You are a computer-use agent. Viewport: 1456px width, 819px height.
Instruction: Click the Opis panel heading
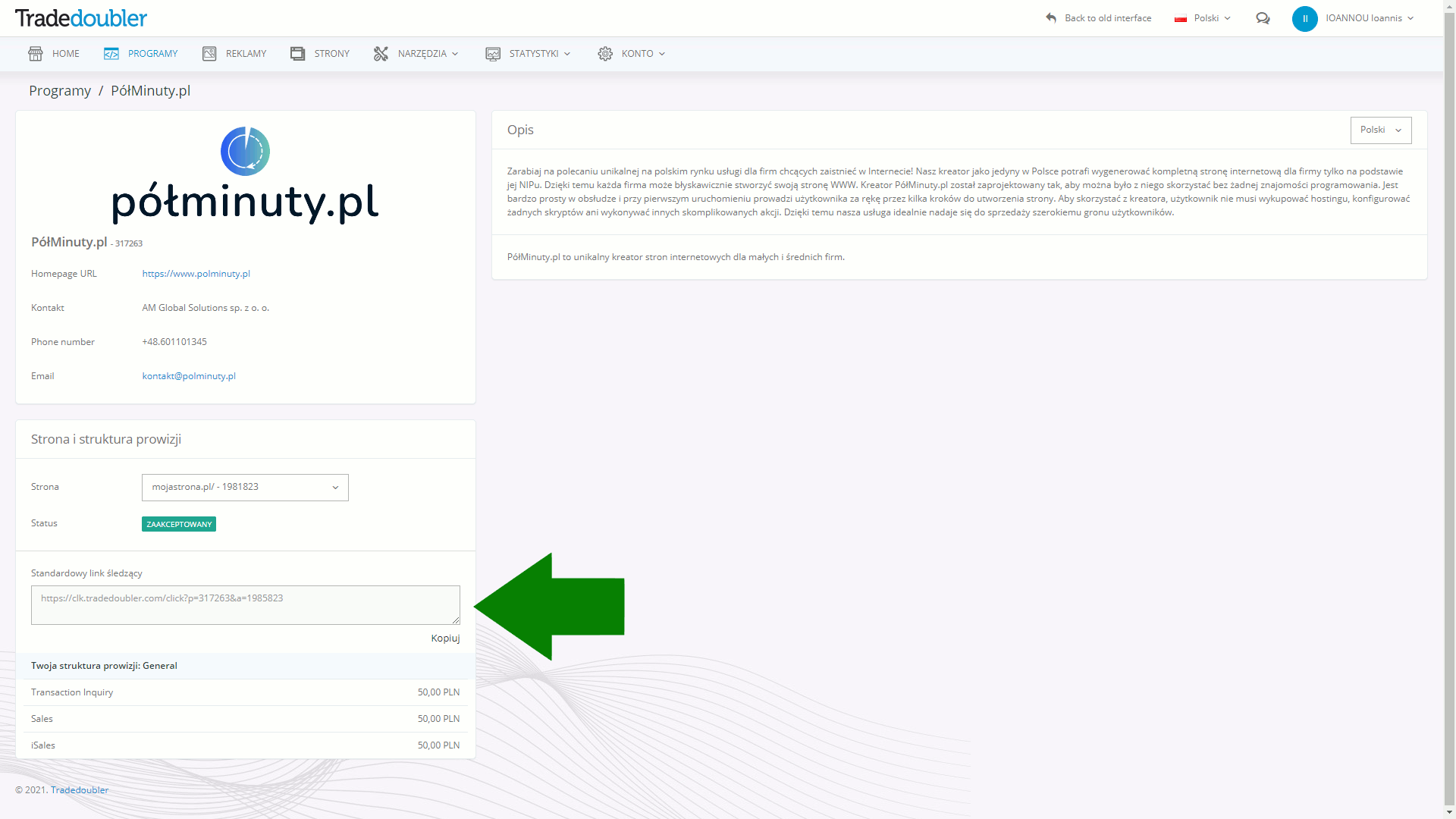(x=520, y=130)
